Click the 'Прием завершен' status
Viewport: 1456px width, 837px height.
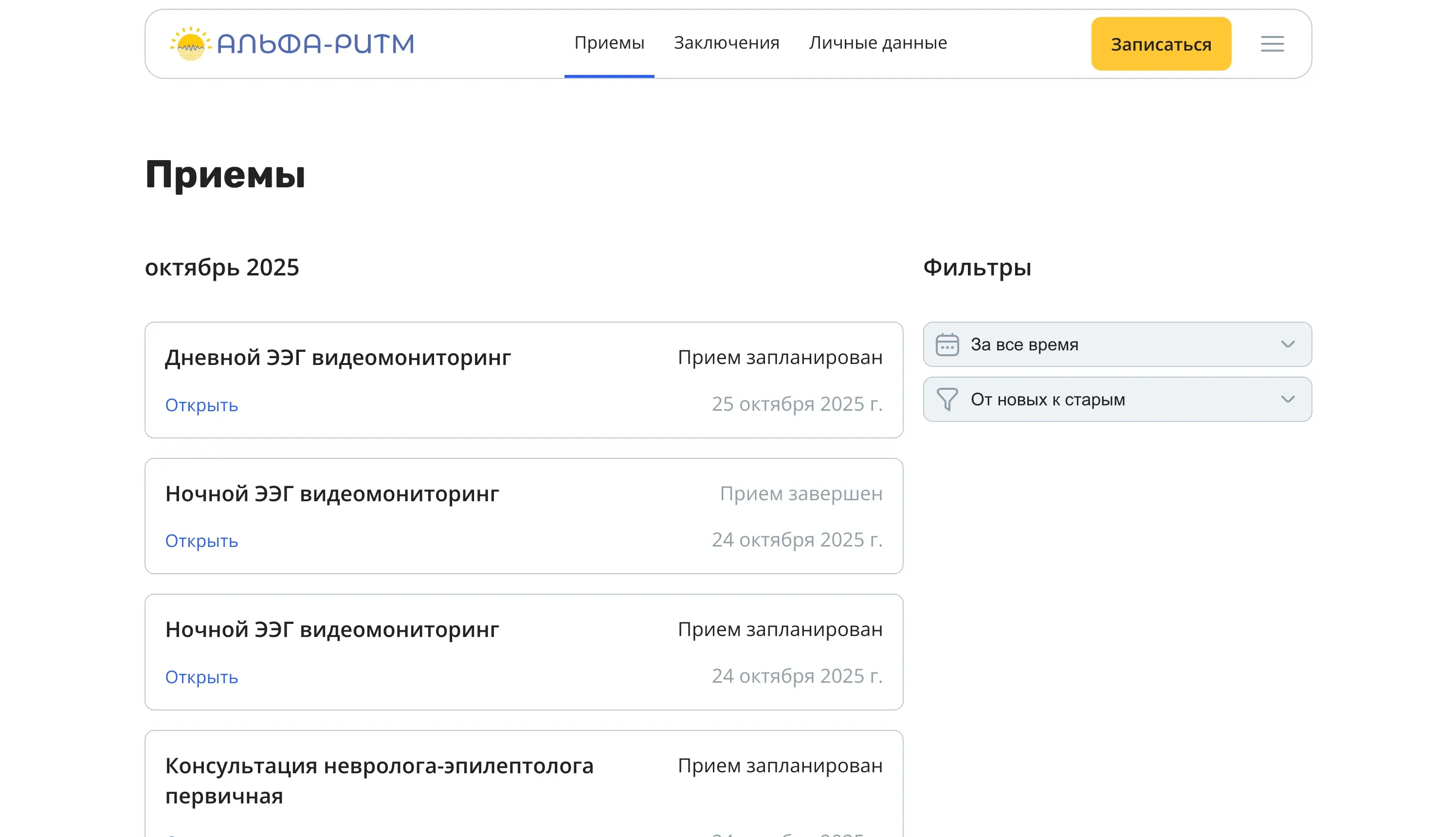pos(801,494)
